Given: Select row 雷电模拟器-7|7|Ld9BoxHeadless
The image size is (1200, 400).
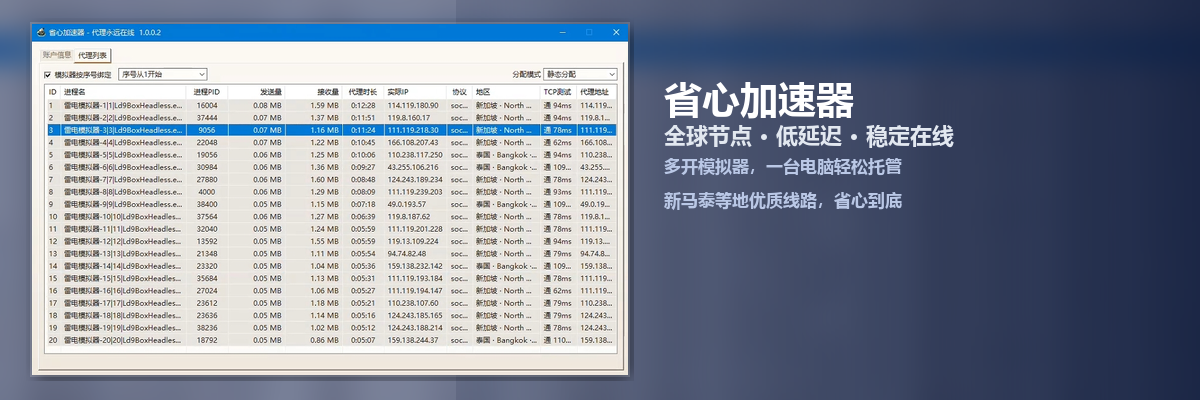Looking at the screenshot, I should coord(331,179).
